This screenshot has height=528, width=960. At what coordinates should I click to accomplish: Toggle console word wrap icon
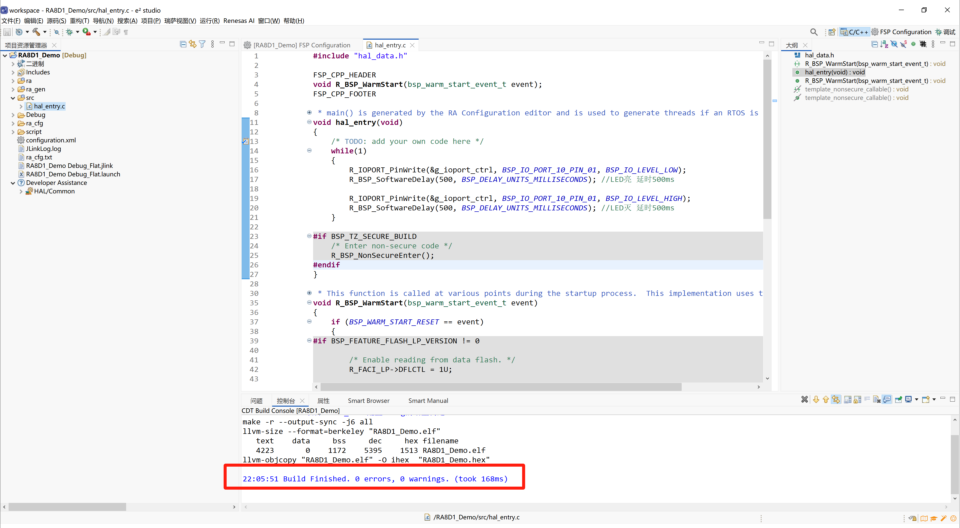point(867,399)
